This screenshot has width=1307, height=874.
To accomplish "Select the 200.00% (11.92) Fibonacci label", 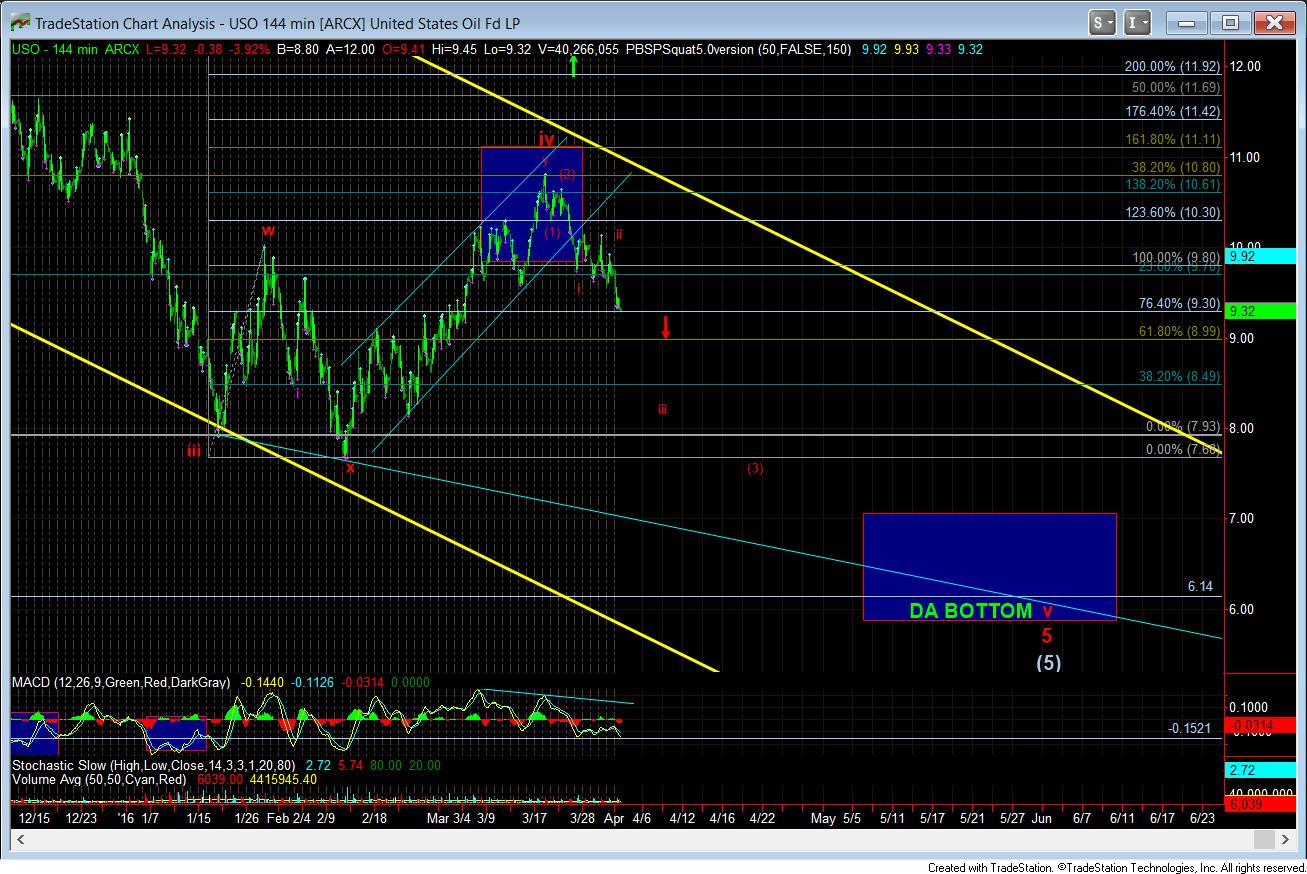I will [x=1173, y=67].
